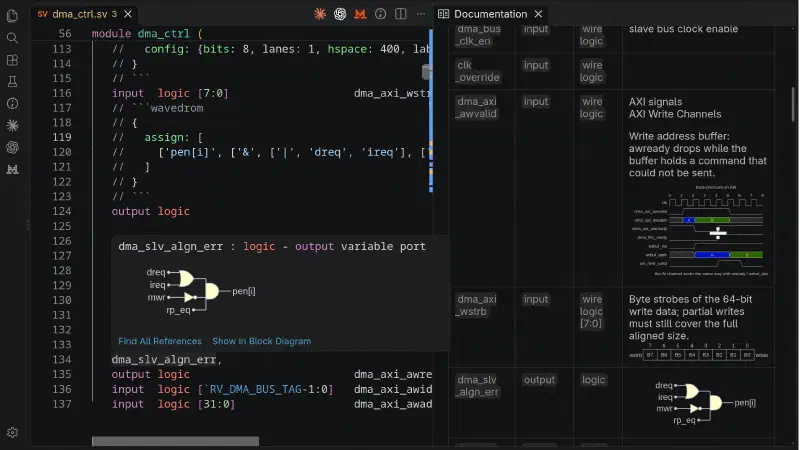
Task: Open the ChatGPT icon in activity bar
Action: 12,147
